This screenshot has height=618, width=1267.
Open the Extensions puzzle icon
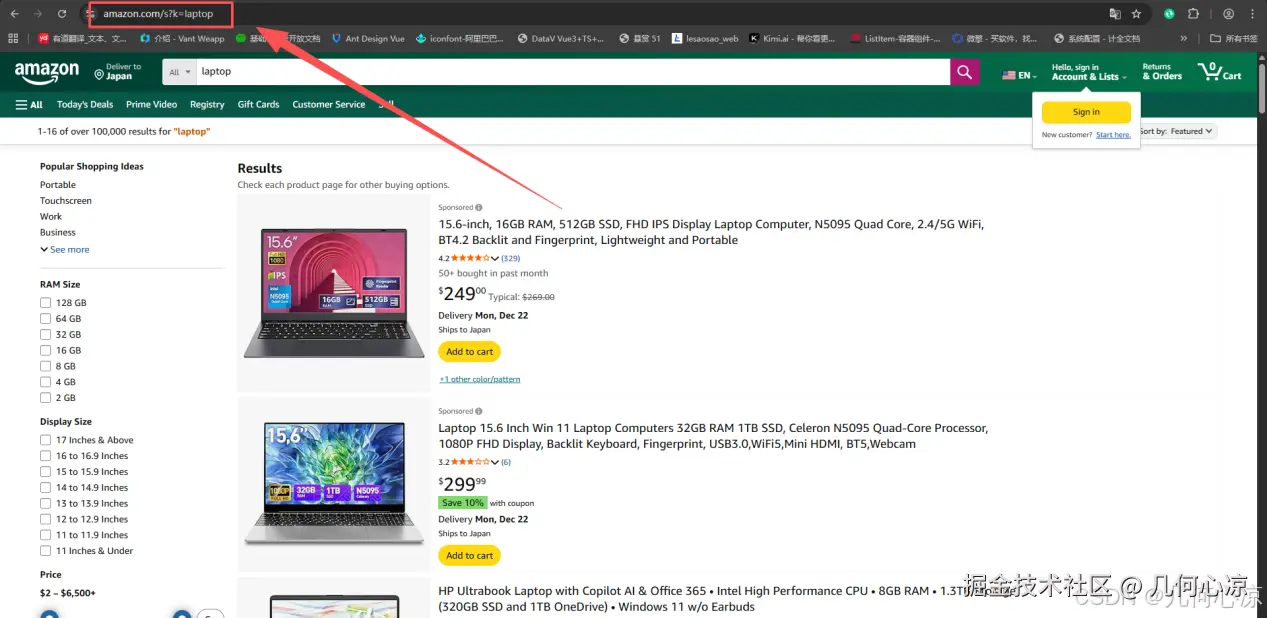pos(1194,14)
